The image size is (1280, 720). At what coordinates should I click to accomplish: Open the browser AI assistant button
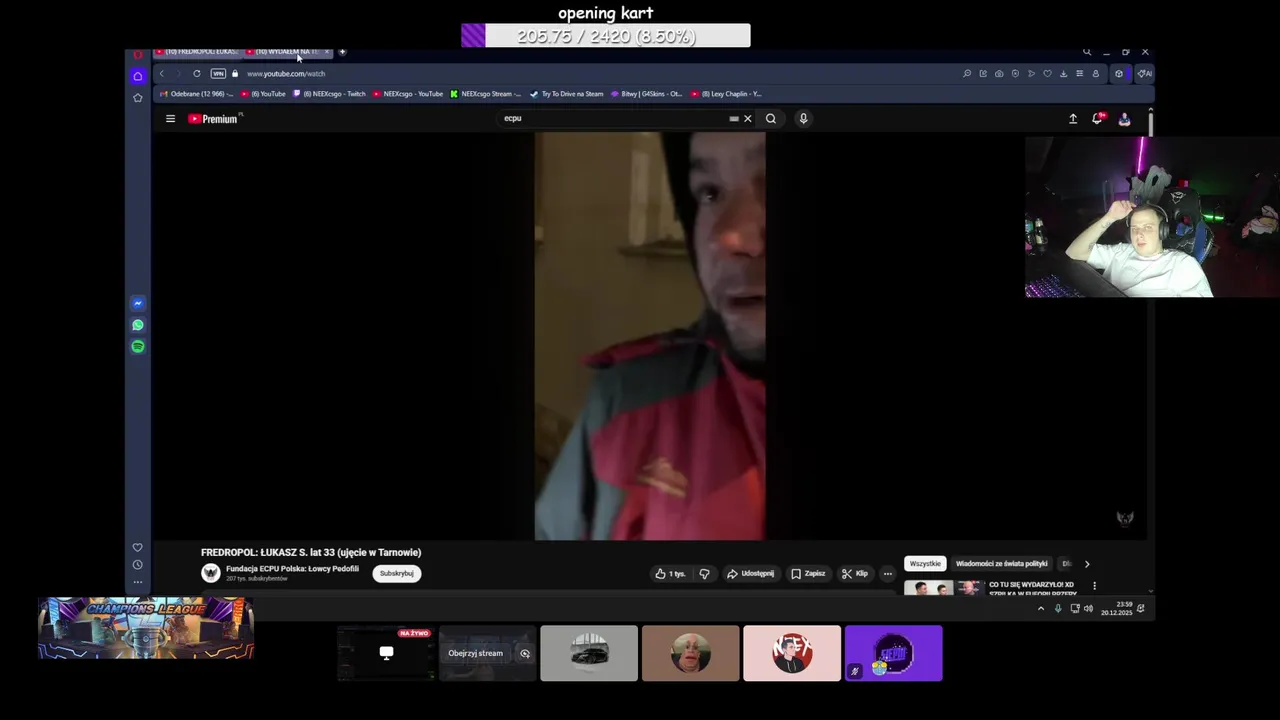tap(1144, 73)
